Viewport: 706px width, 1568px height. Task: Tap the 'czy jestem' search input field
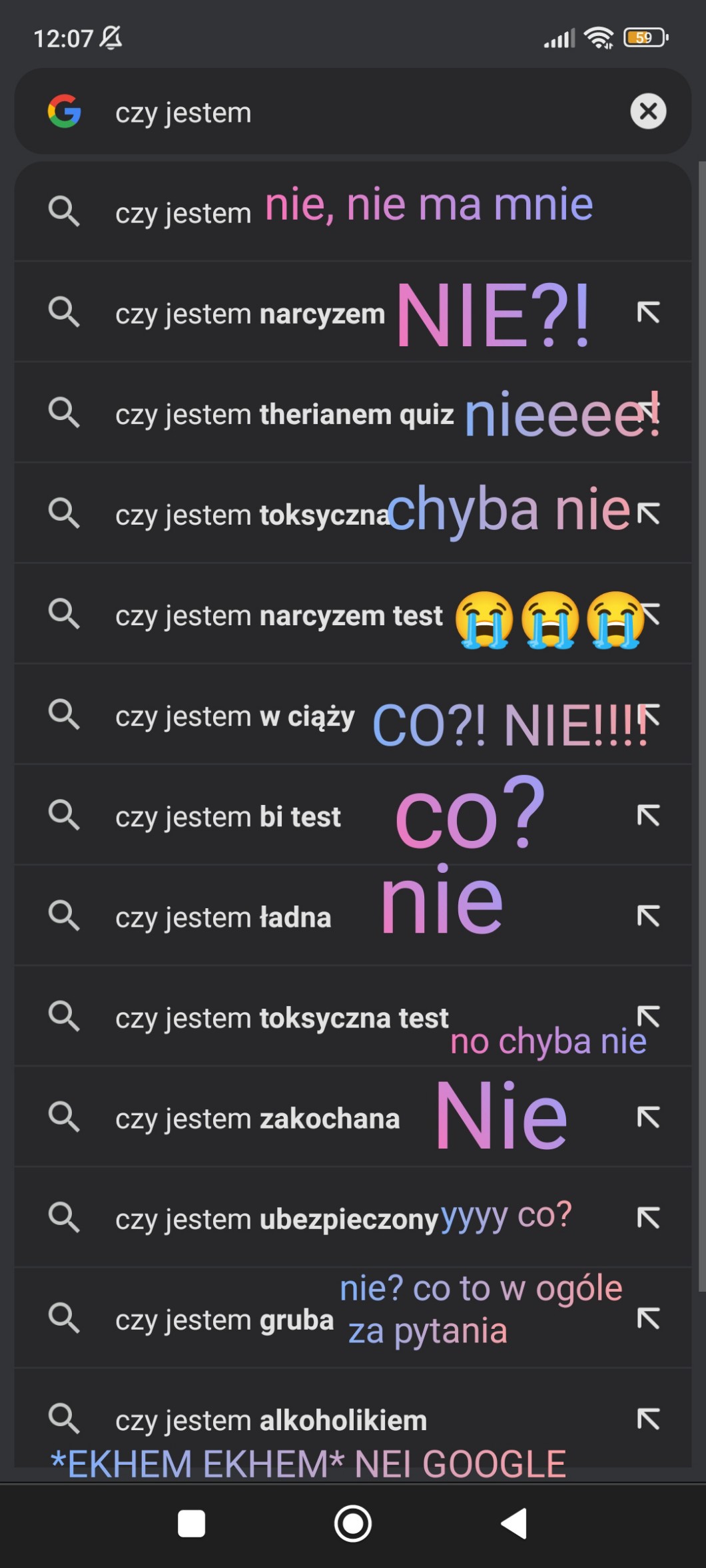[353, 111]
